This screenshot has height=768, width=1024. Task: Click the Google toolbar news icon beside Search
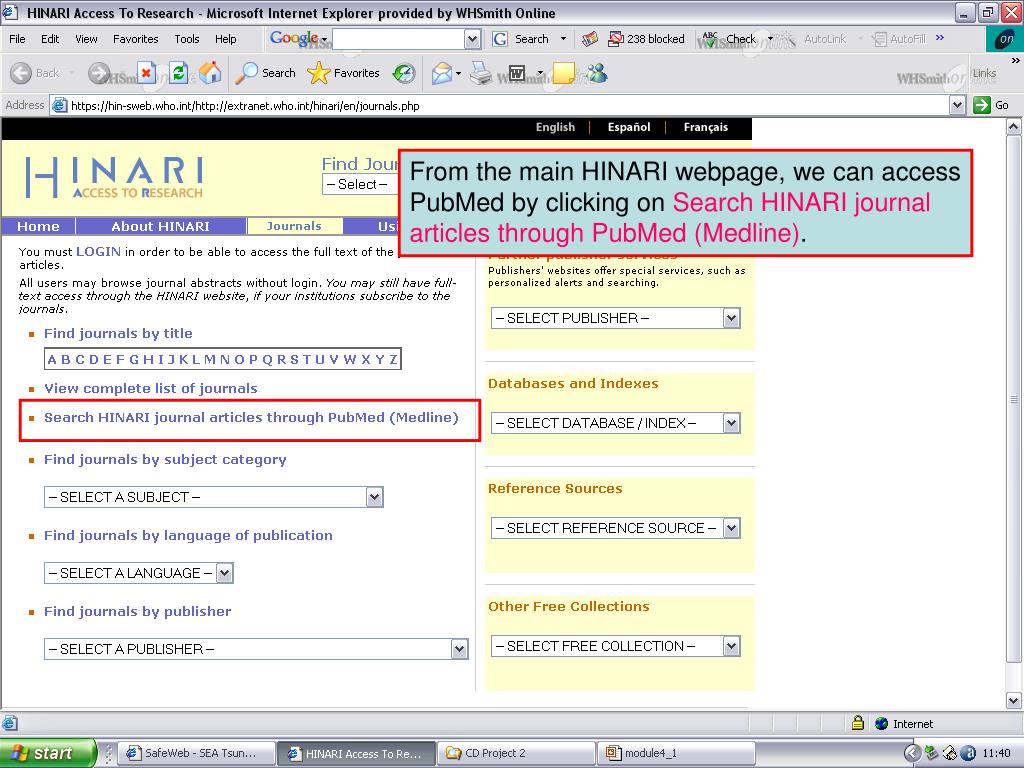[590, 39]
